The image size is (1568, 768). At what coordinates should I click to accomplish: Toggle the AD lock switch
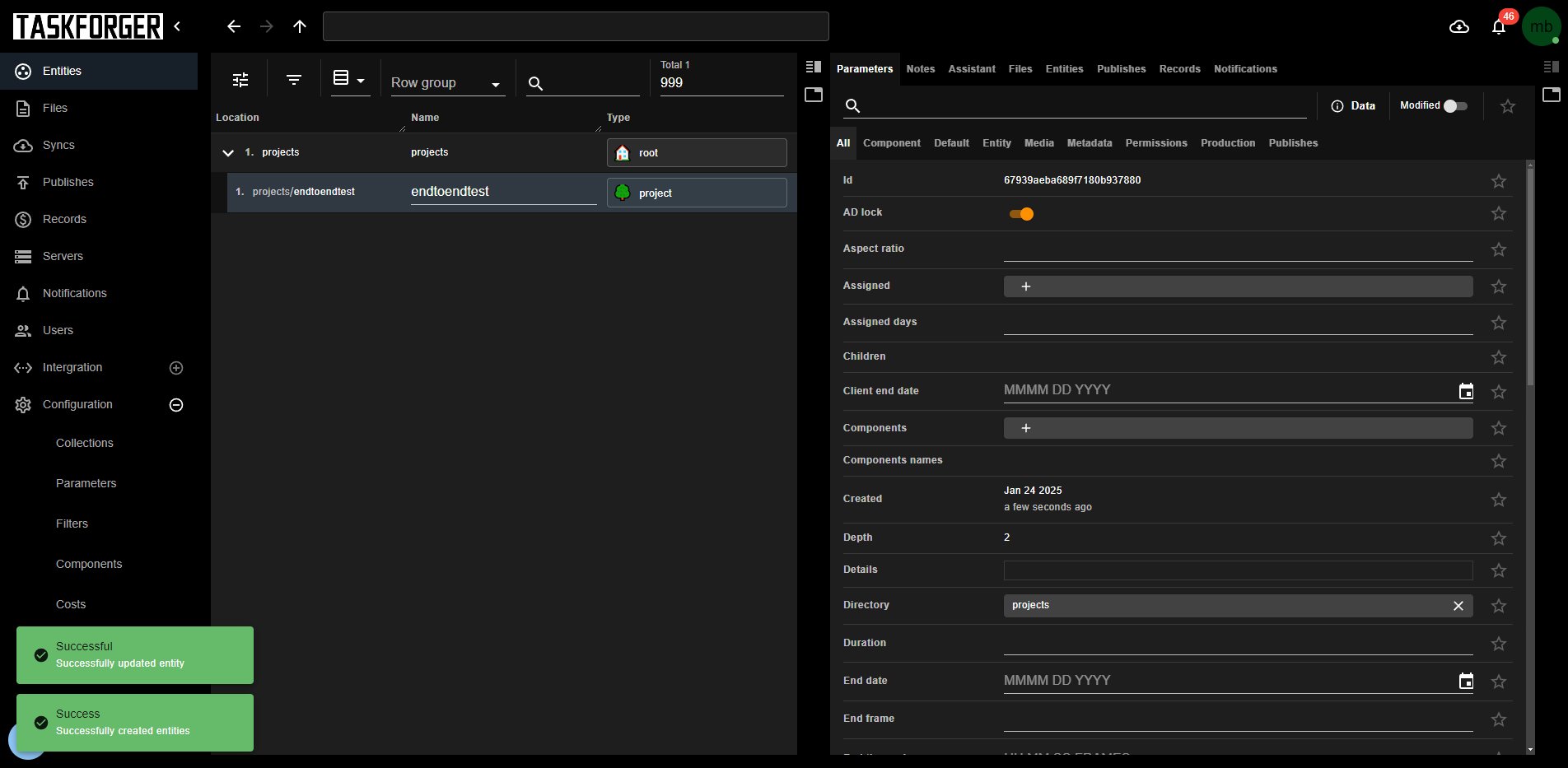tap(1021, 214)
